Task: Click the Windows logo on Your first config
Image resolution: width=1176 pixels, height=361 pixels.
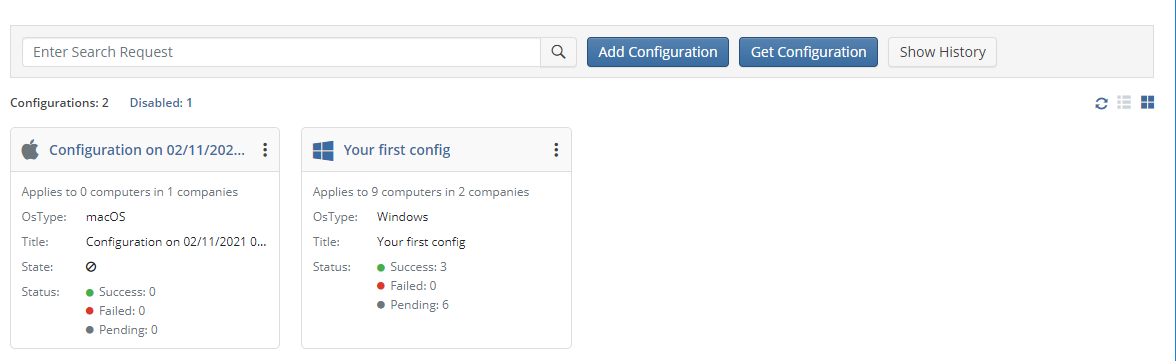Action: [x=322, y=150]
